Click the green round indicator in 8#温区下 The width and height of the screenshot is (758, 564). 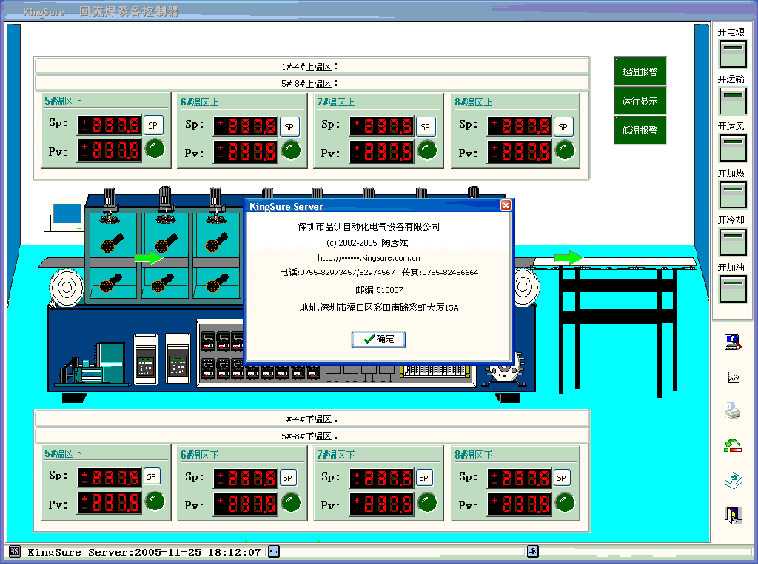[565, 503]
